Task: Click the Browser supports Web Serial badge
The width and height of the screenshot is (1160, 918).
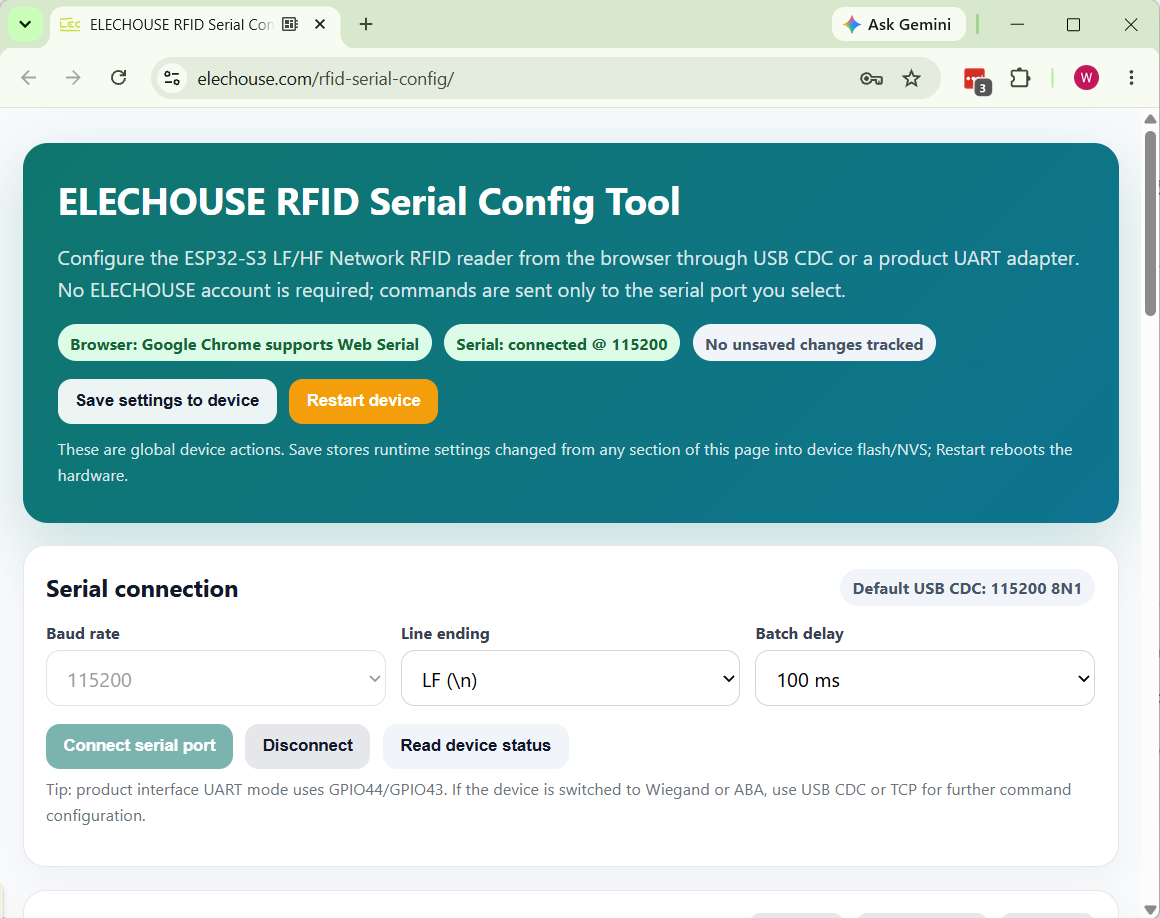Action: tap(245, 343)
